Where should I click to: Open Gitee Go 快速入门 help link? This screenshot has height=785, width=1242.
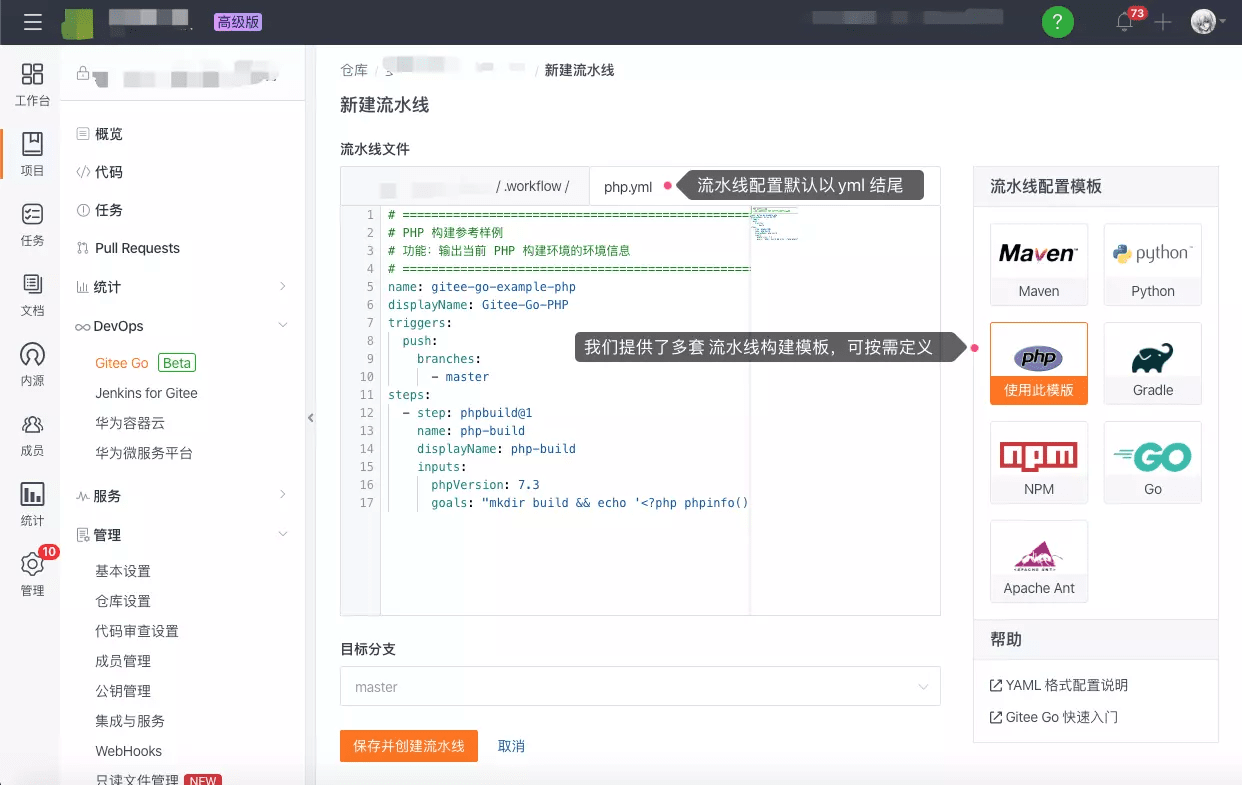pos(1054,717)
